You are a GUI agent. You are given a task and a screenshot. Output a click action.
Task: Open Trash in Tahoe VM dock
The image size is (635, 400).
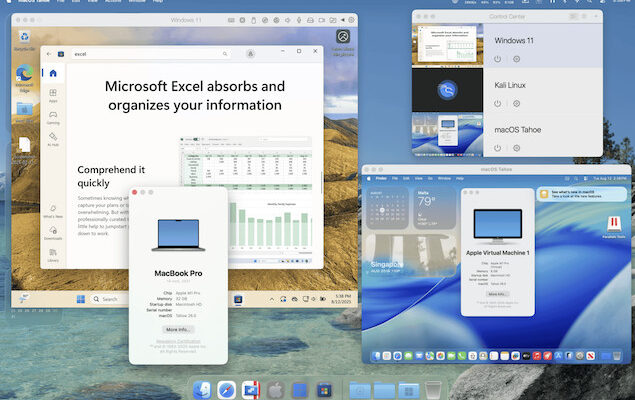(617, 356)
